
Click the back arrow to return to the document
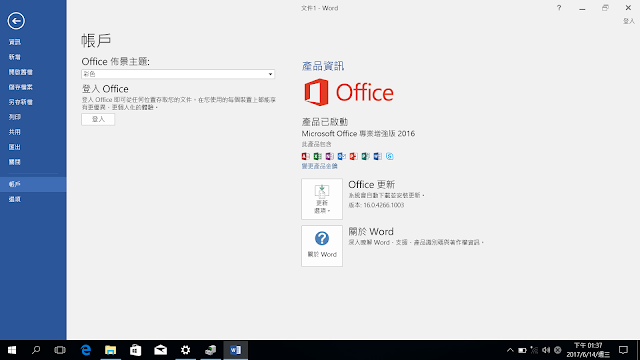point(16,21)
